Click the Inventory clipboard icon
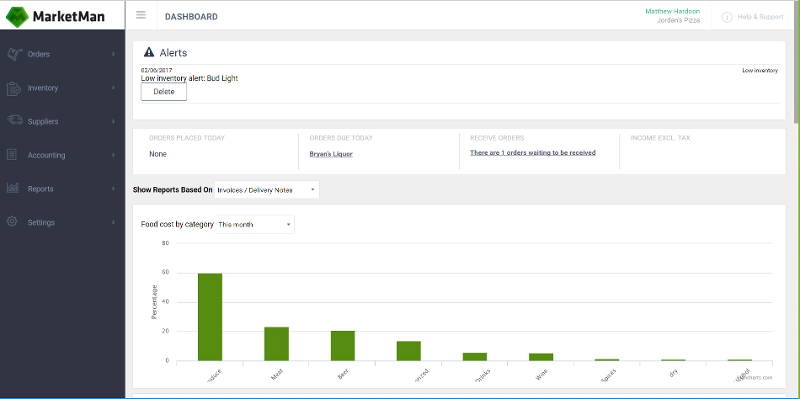 (x=13, y=88)
